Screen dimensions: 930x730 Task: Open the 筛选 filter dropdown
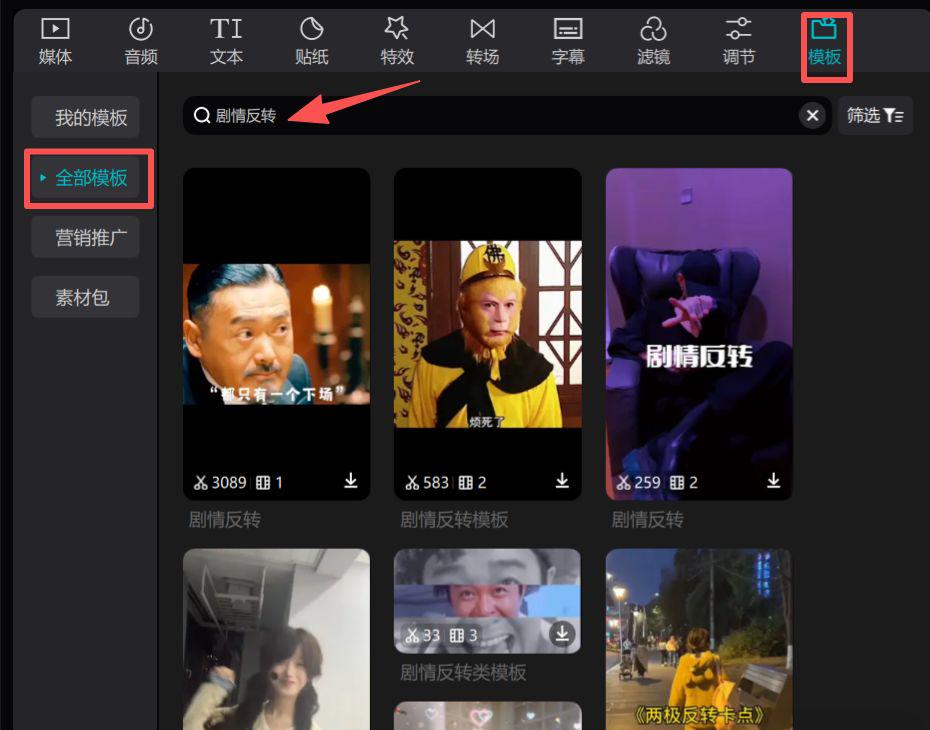874,115
